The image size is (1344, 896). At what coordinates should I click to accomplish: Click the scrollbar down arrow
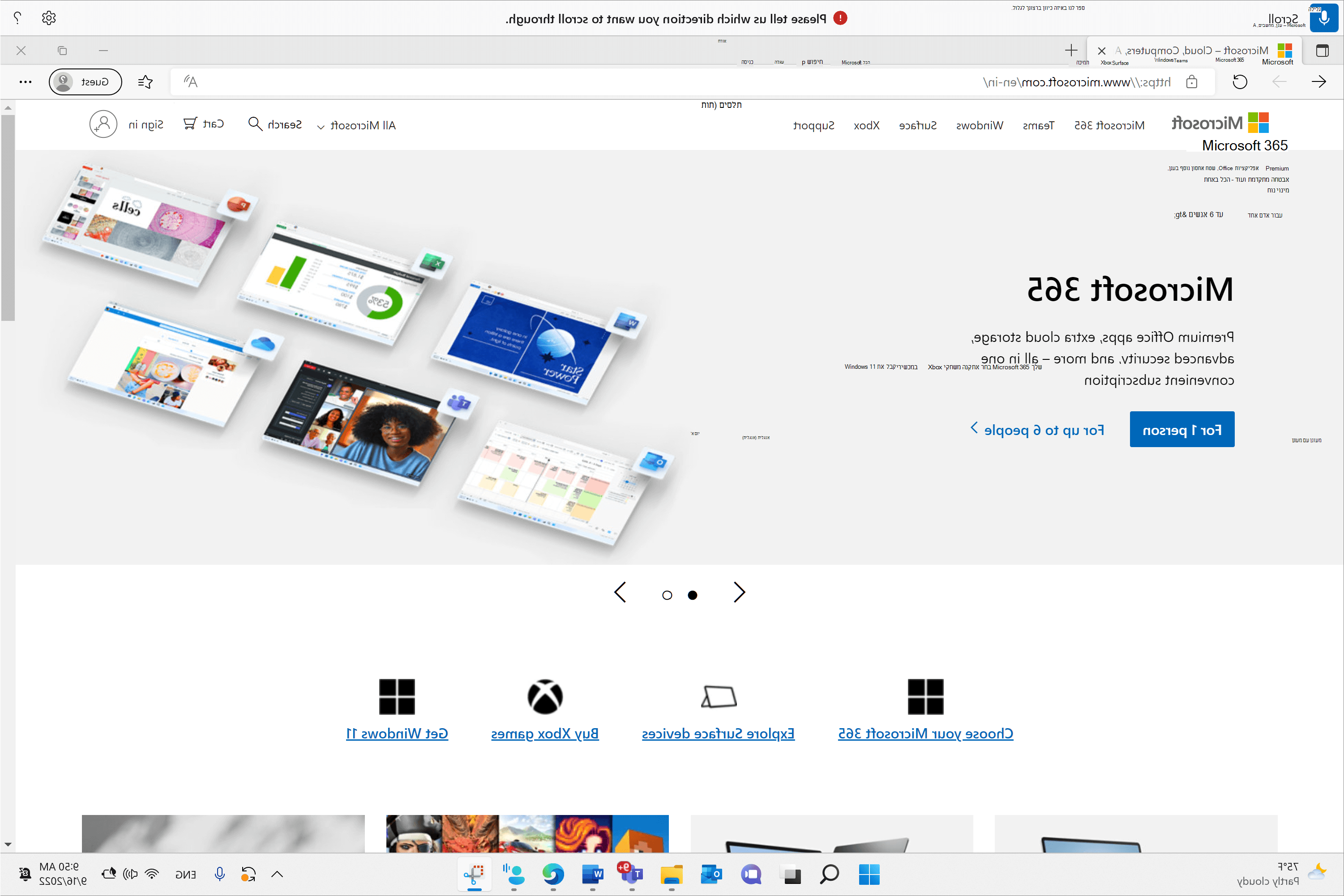coord(8,844)
